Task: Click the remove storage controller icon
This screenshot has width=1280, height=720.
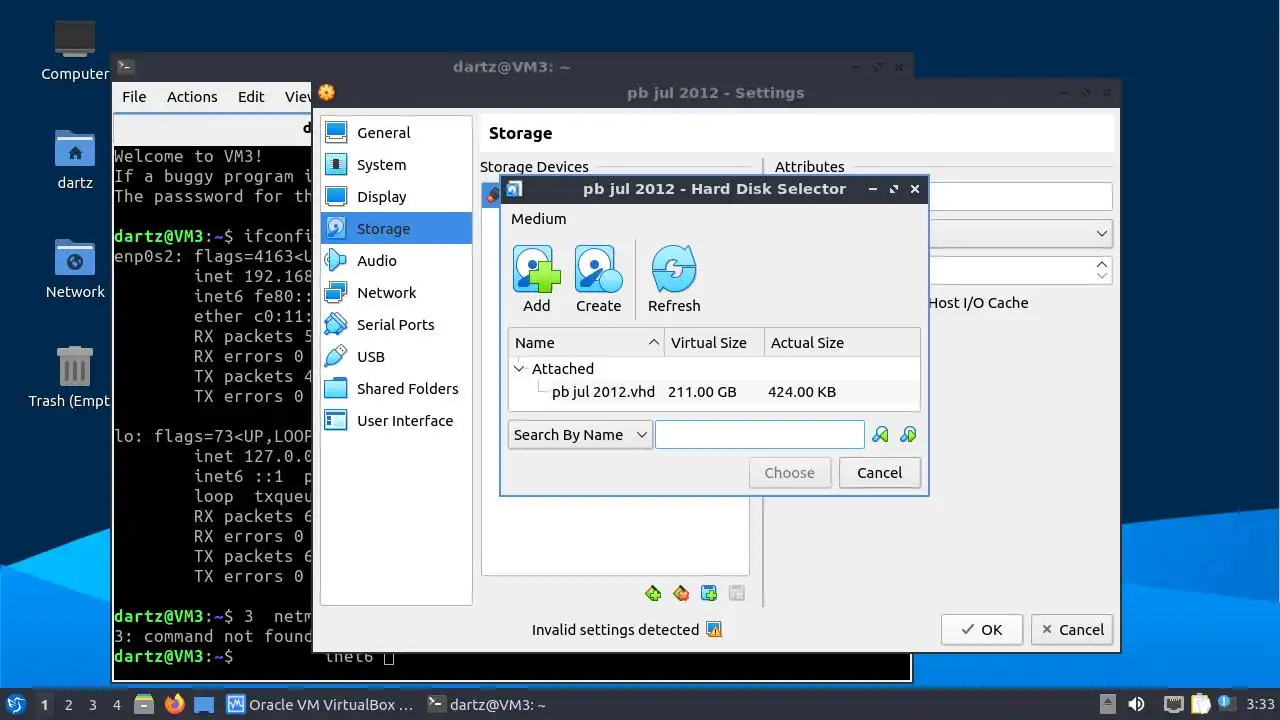Action: coord(681,593)
